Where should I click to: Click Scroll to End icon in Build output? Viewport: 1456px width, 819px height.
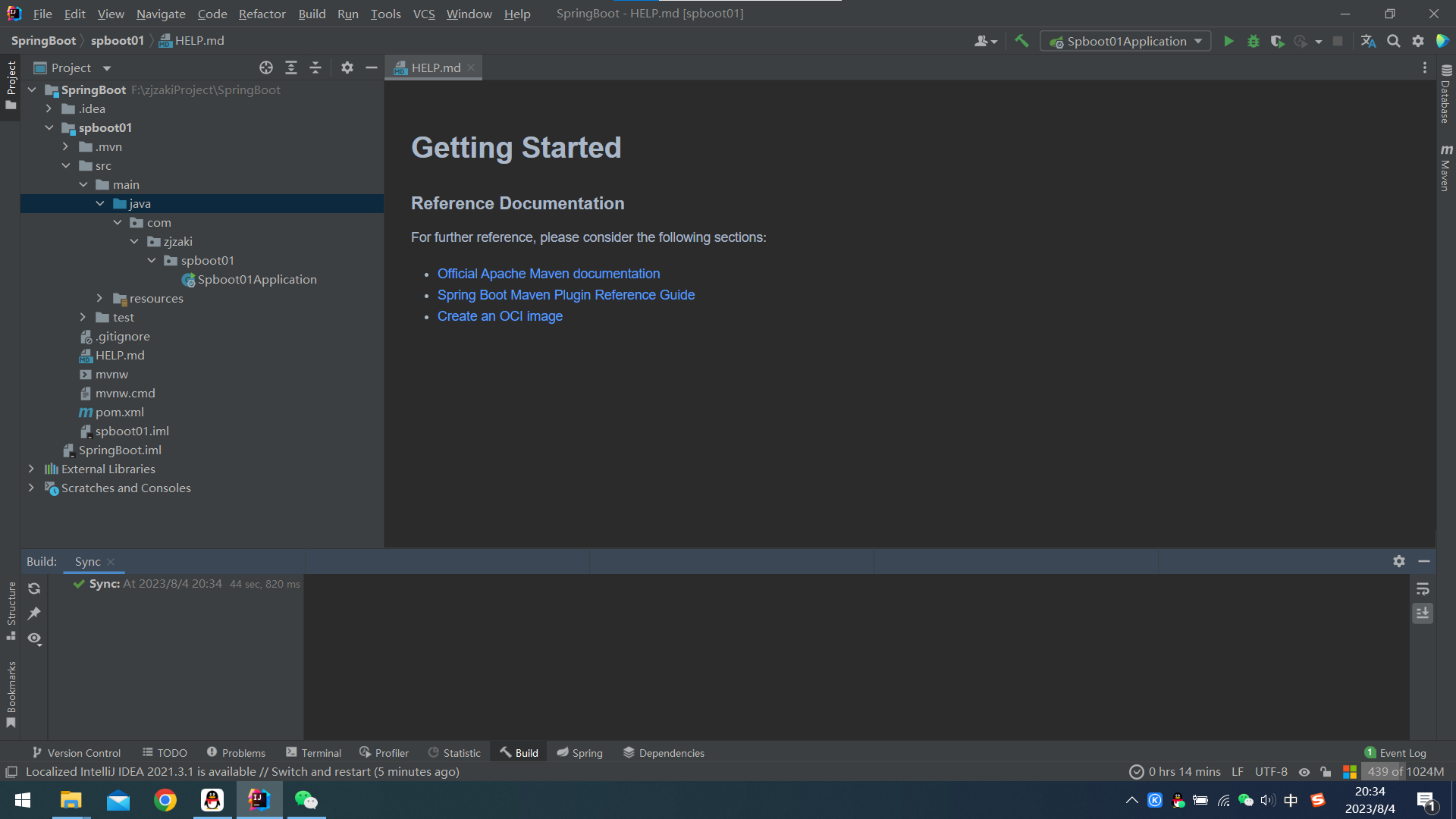1423,613
